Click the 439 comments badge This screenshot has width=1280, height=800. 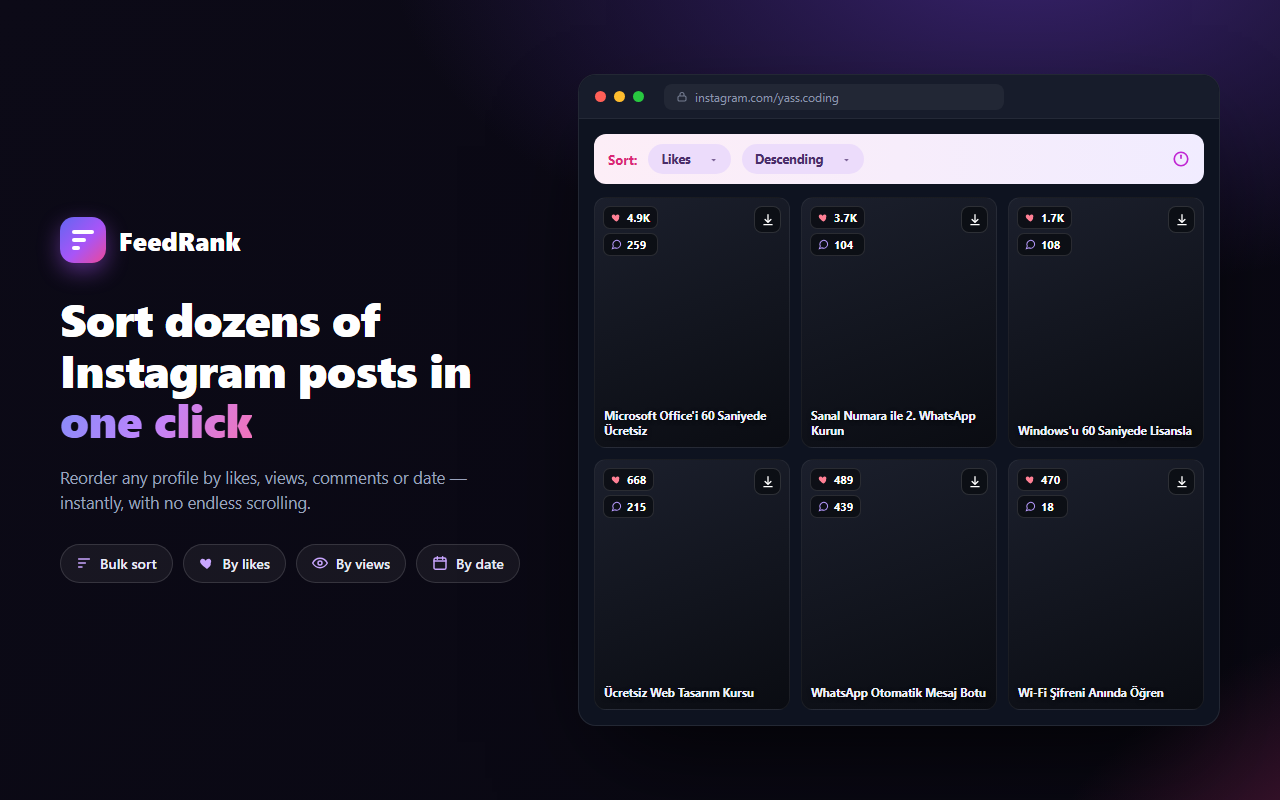click(x=837, y=507)
